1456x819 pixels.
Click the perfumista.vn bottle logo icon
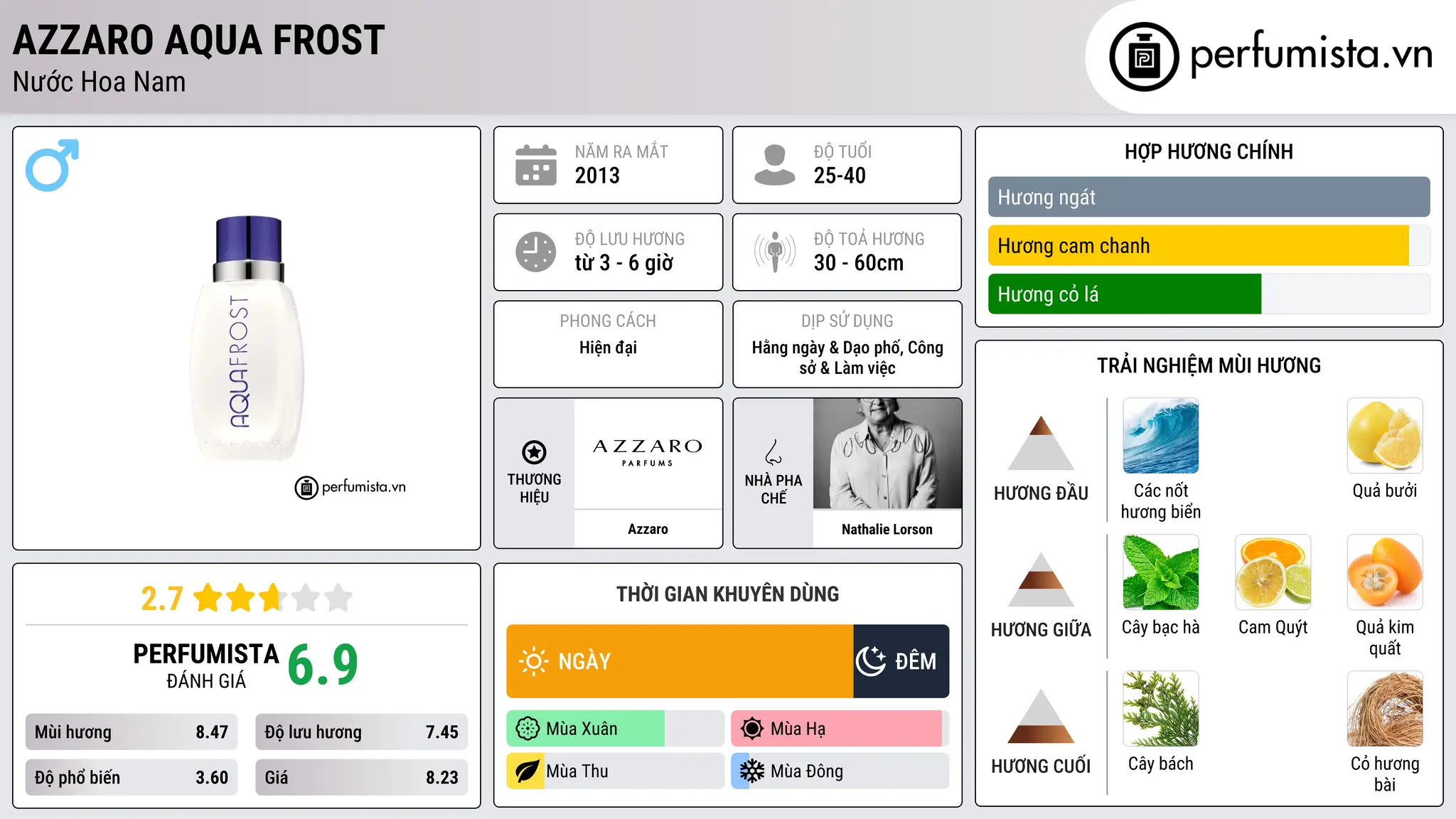[x=1144, y=57]
